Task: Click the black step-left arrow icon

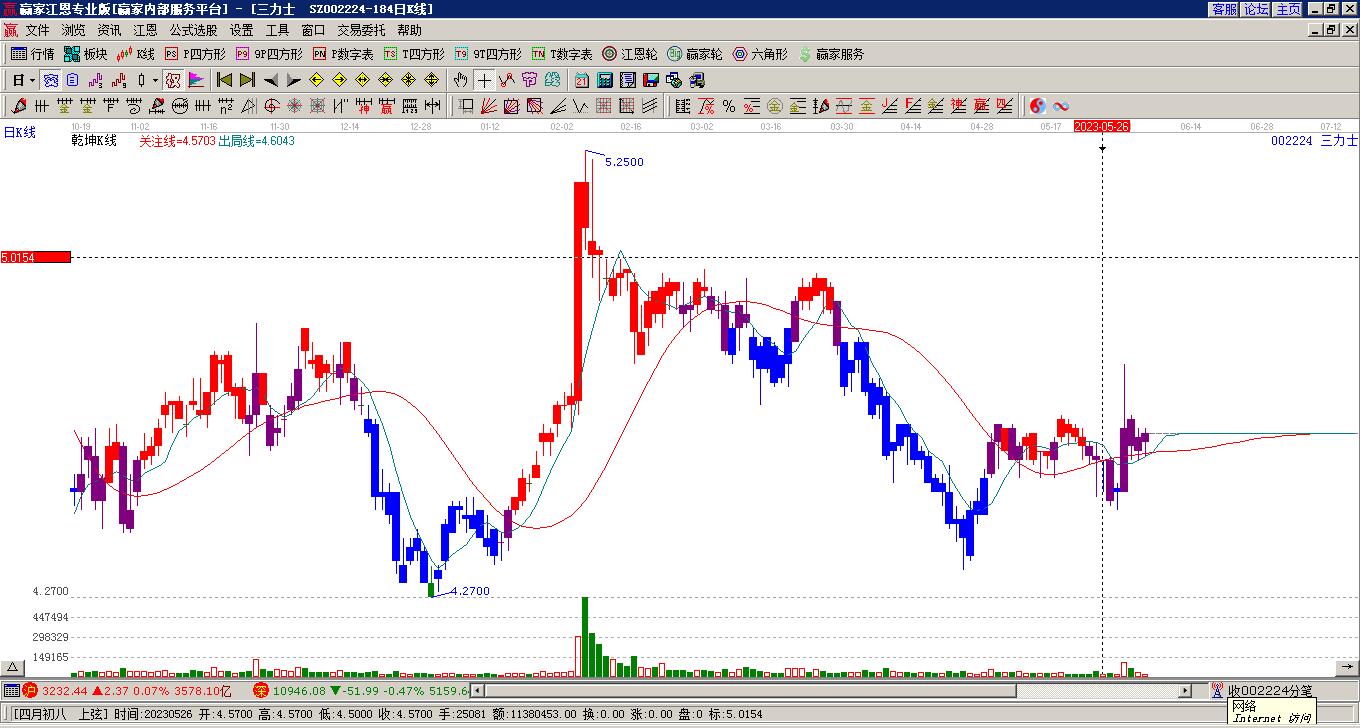Action: point(270,80)
